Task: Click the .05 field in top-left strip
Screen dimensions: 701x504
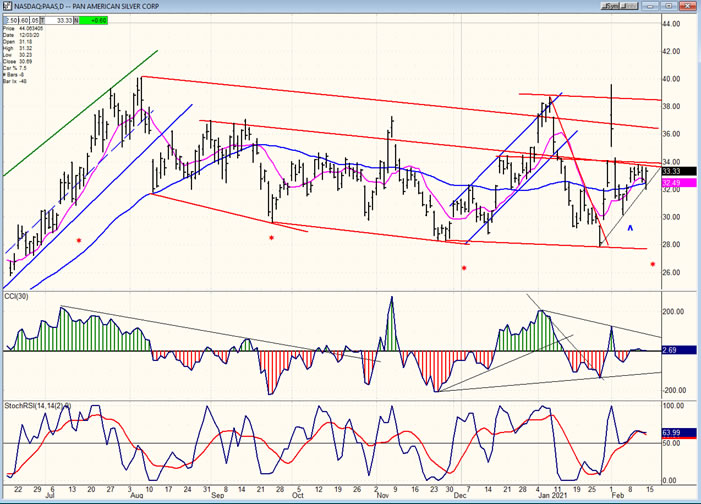Action: click(x=34, y=21)
